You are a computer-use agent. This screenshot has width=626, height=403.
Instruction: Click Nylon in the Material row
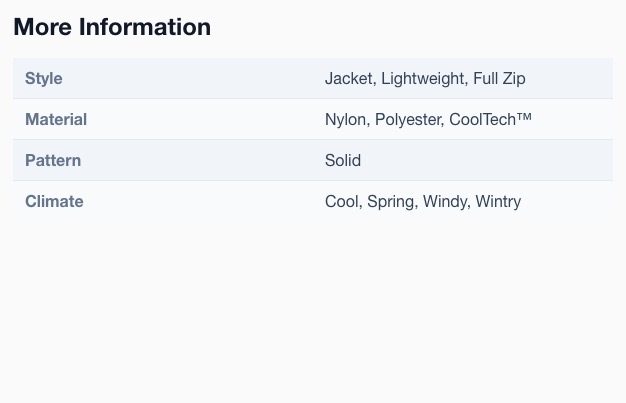click(345, 119)
